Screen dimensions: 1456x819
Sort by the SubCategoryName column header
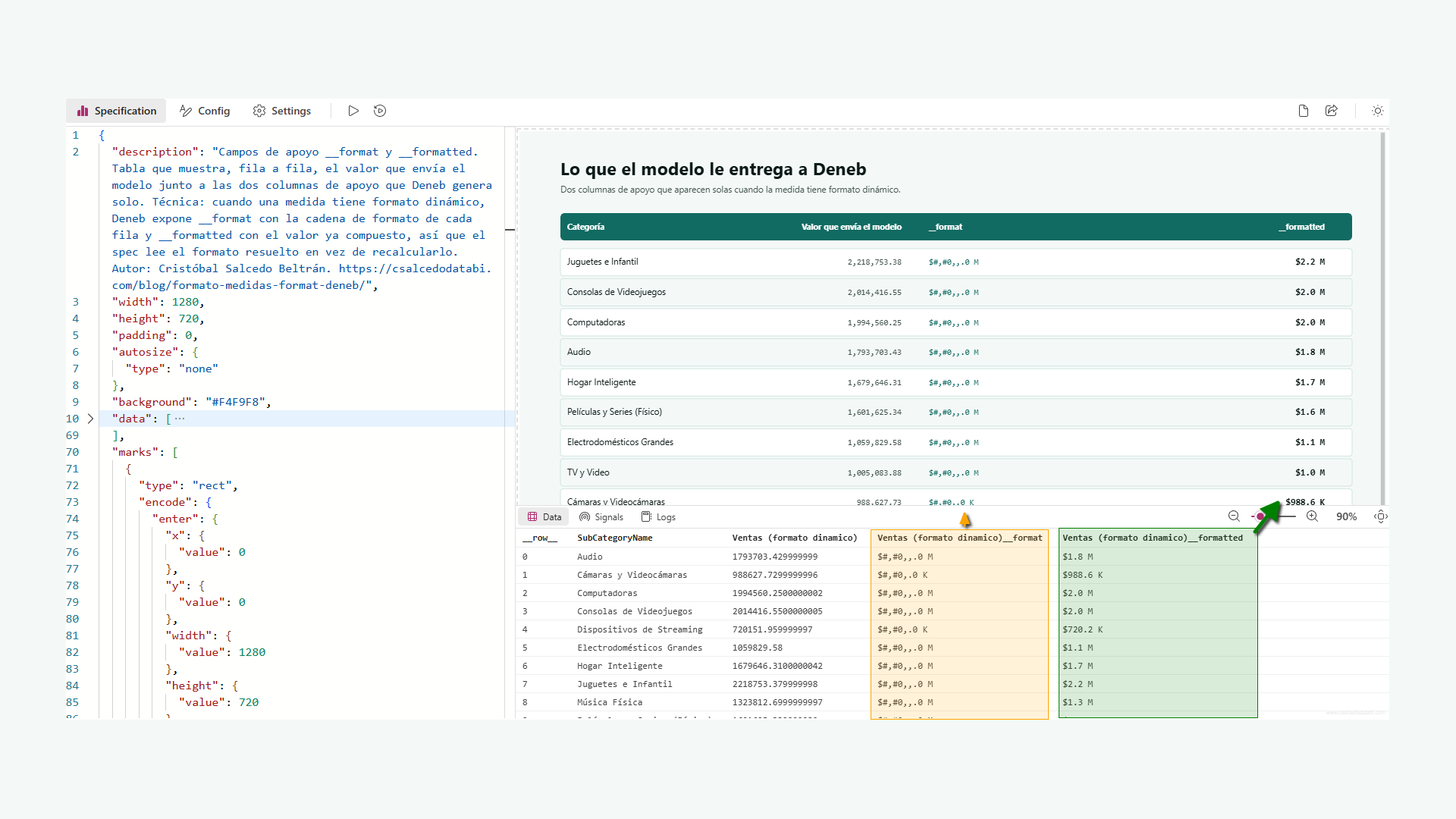pyautogui.click(x=615, y=538)
